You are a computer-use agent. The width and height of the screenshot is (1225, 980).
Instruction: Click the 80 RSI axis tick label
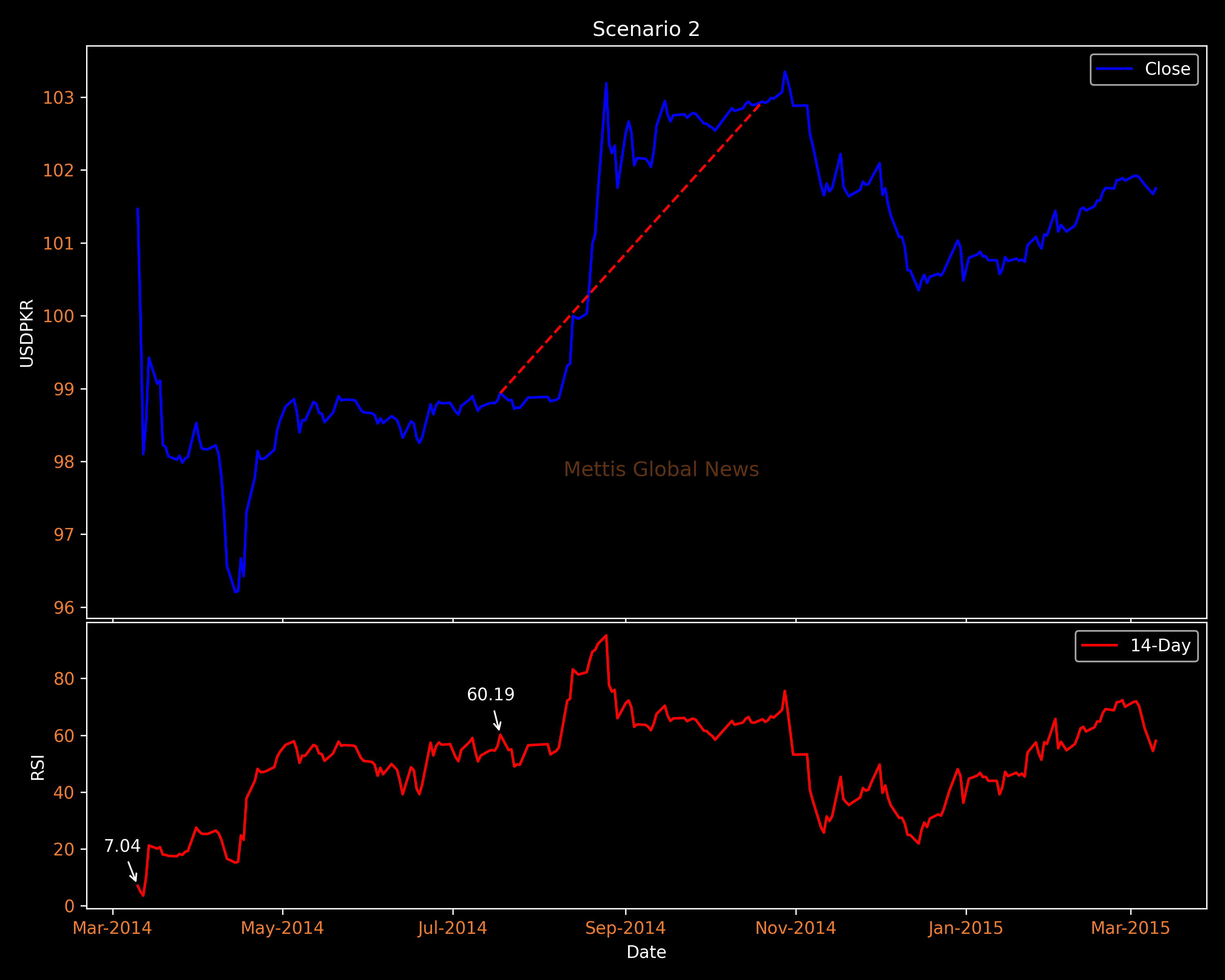point(64,678)
